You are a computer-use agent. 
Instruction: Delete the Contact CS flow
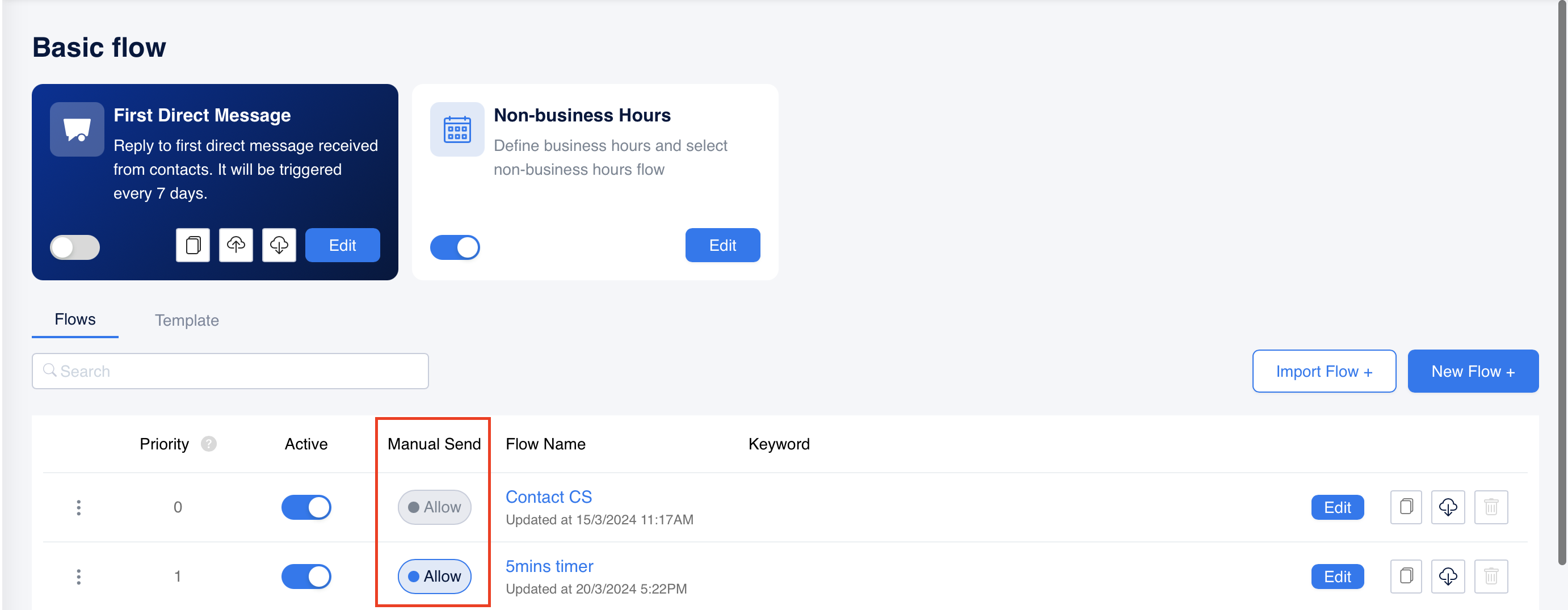(x=1491, y=507)
